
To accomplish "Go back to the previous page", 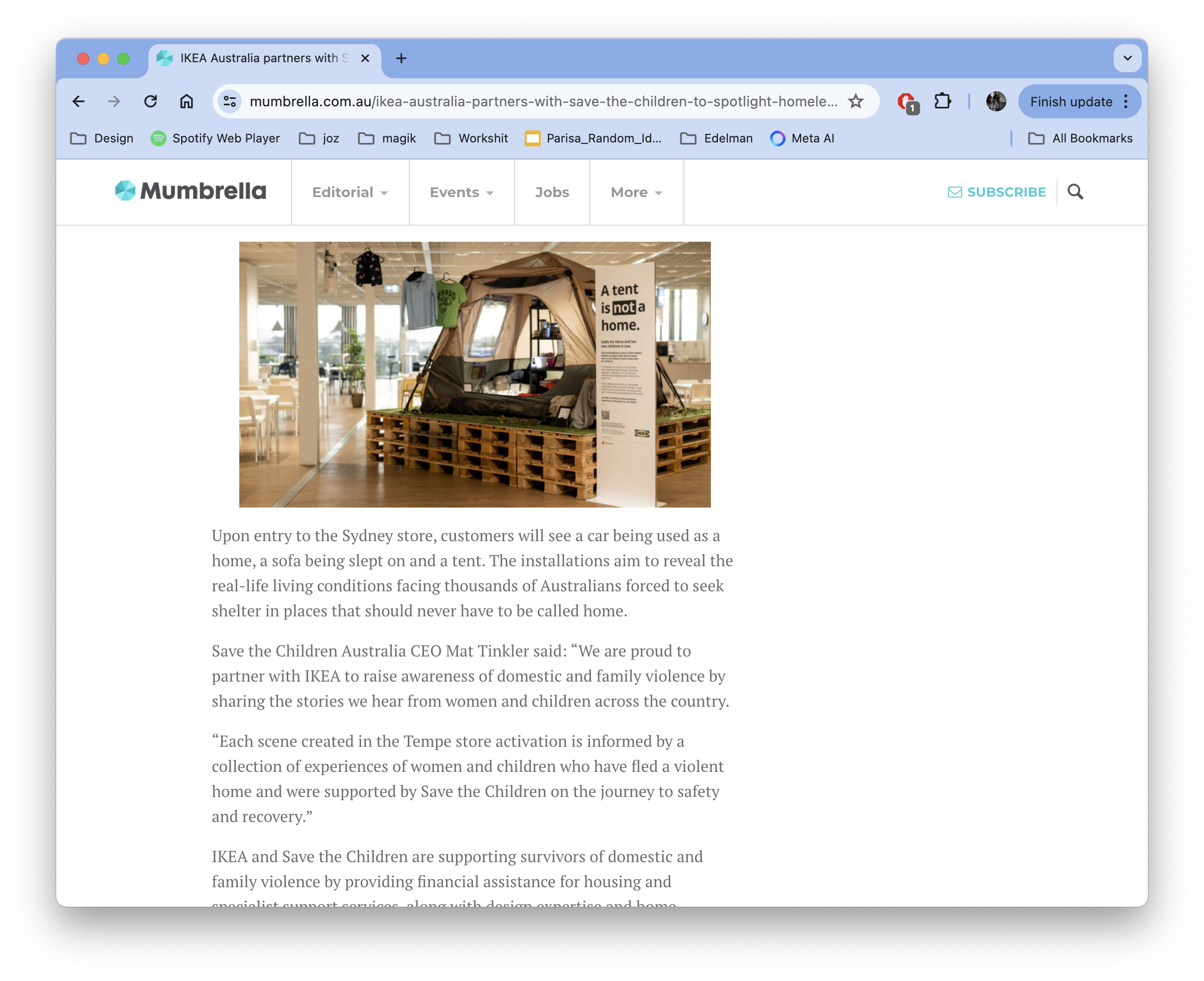I will pos(79,102).
